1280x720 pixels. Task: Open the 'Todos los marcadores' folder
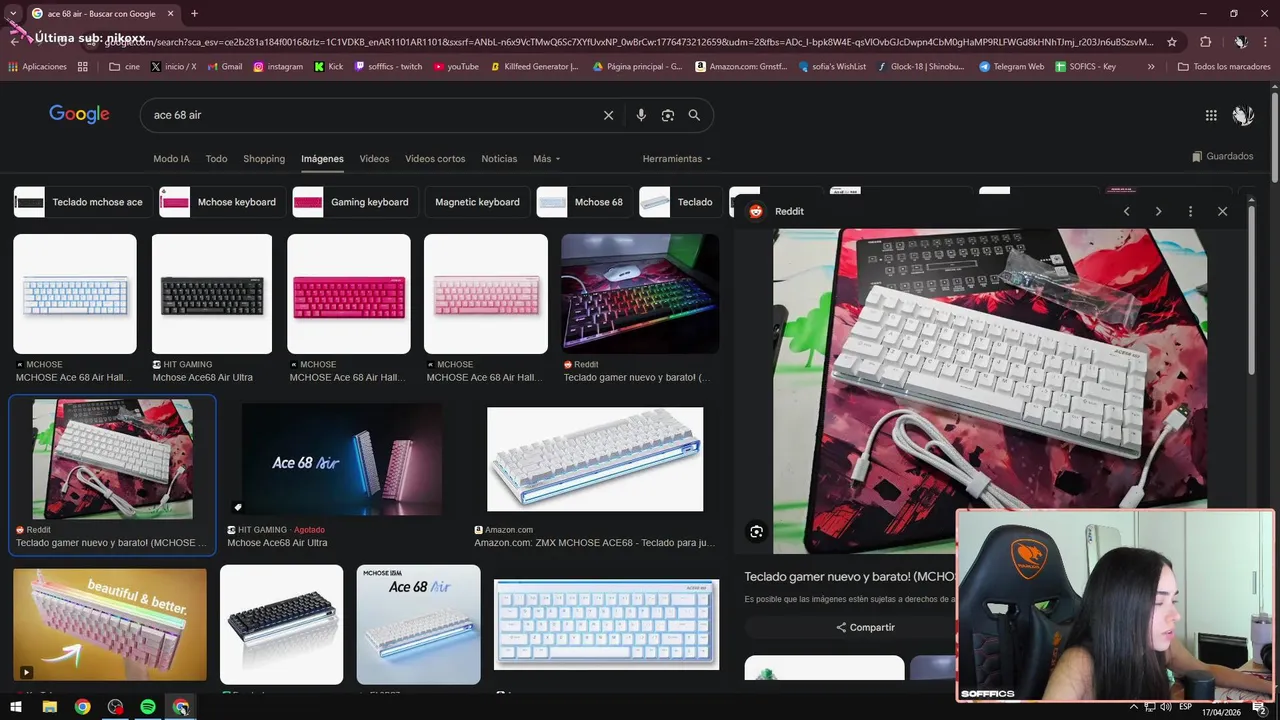point(1224,67)
